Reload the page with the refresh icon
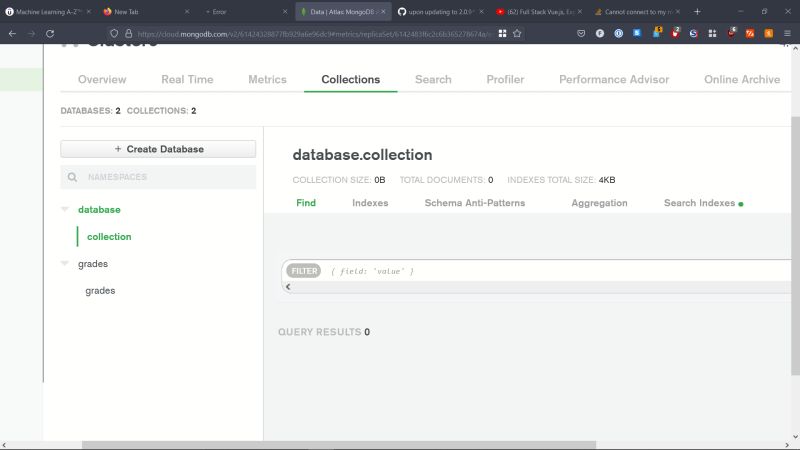Screen dimensions: 800x450 pyautogui.click(x=50, y=34)
